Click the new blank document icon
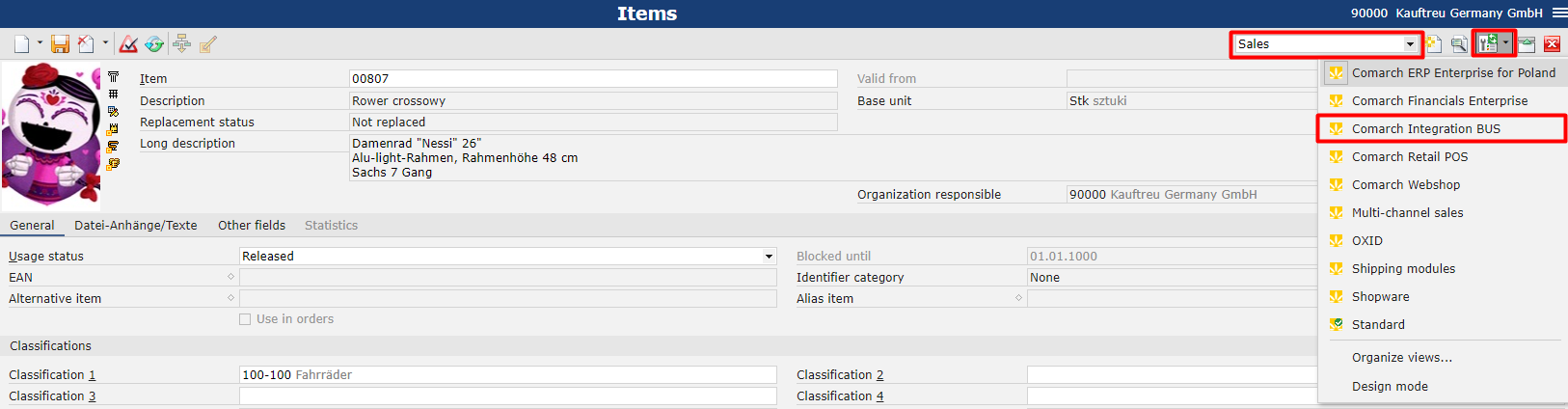Viewport: 1568px width, 409px height. click(x=21, y=44)
